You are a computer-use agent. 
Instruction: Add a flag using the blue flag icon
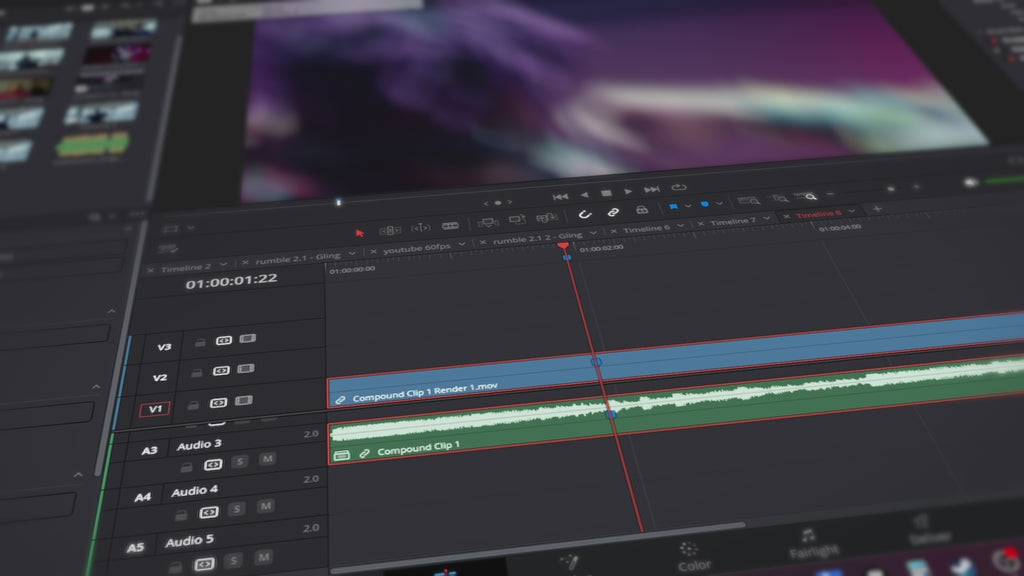pos(674,205)
